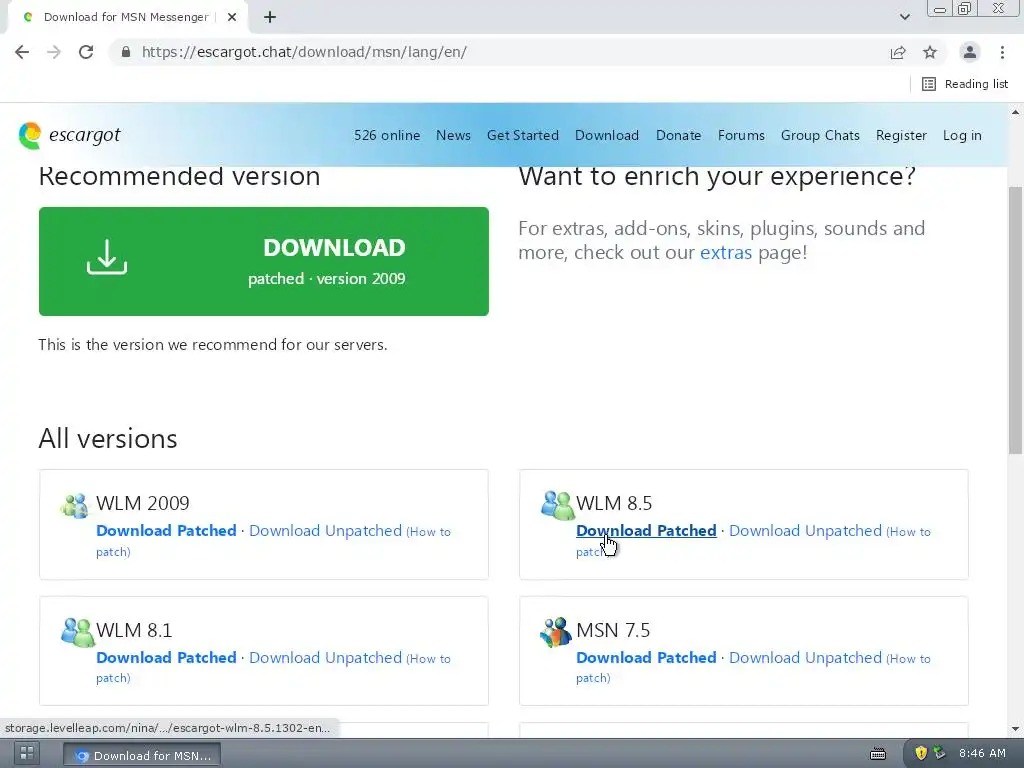Image resolution: width=1024 pixels, height=768 pixels.
Task: Click the 526 online link
Action: pos(387,135)
